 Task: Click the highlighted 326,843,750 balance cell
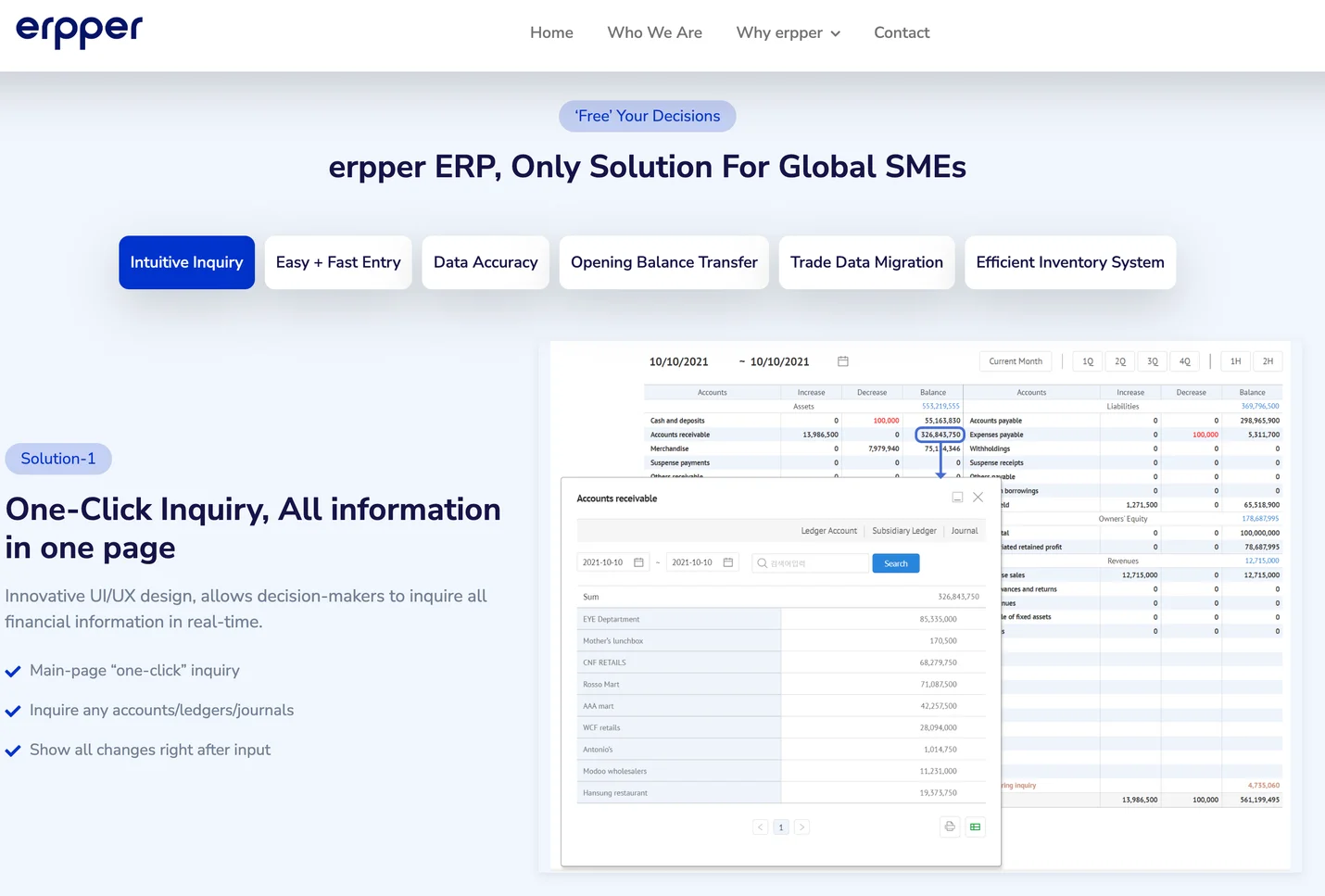pos(940,435)
